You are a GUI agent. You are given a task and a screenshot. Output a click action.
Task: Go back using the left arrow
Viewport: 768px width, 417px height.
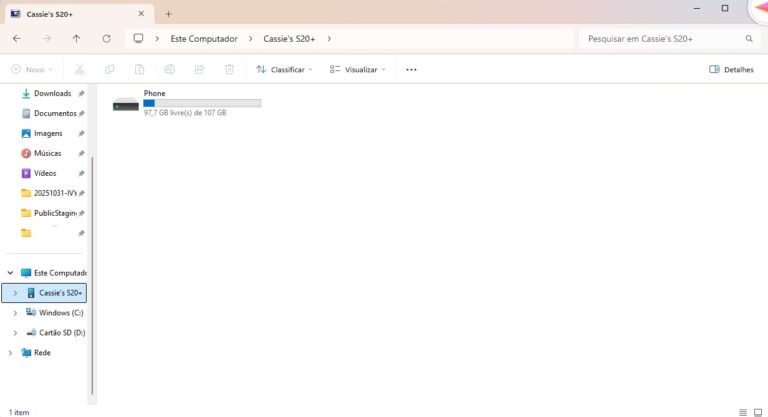tap(17, 39)
